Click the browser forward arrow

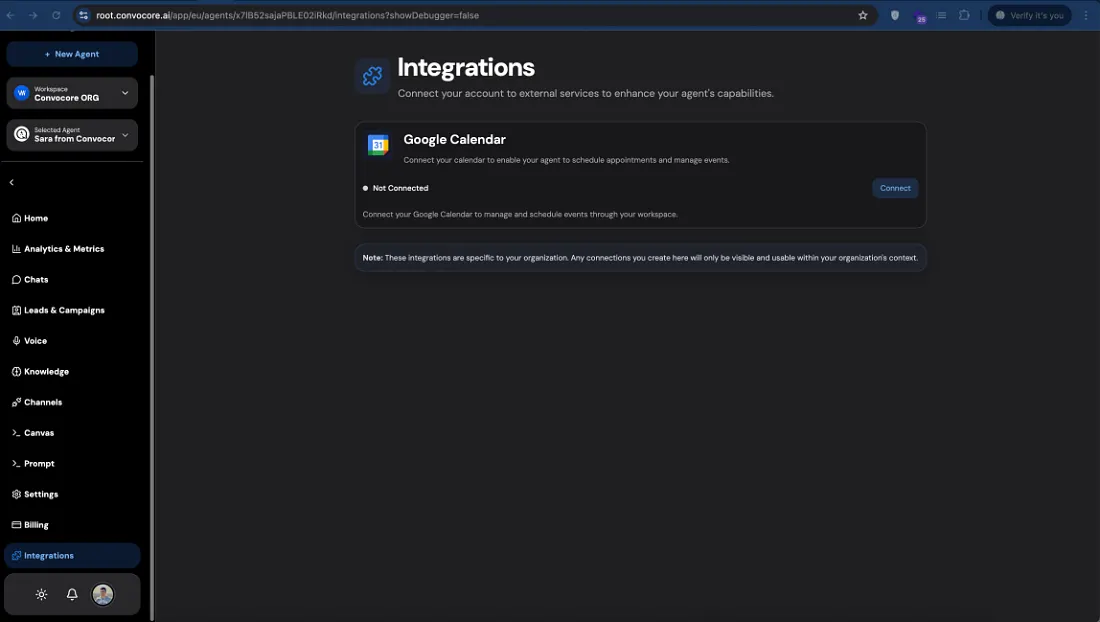coord(33,15)
